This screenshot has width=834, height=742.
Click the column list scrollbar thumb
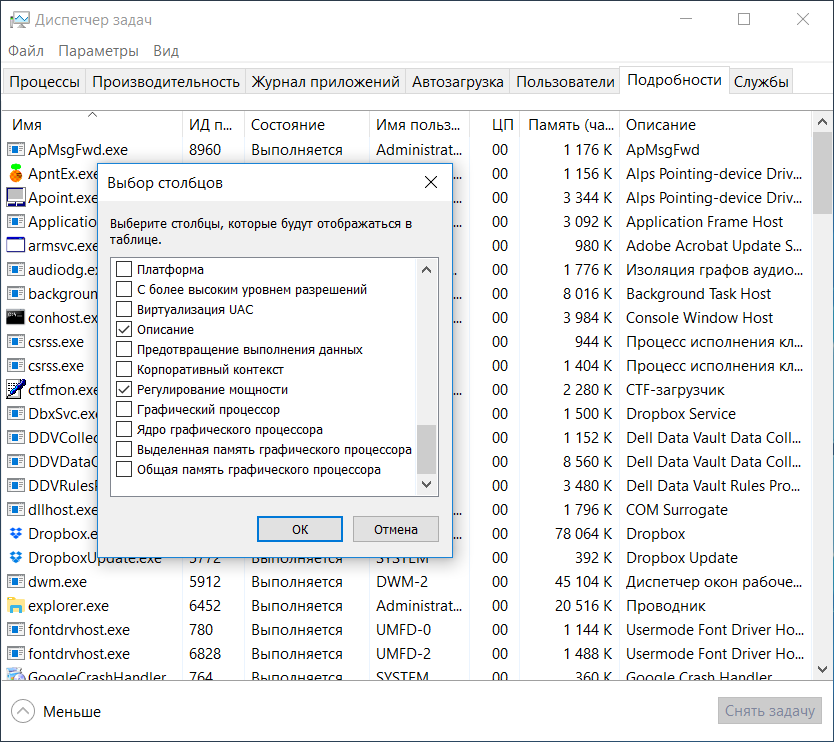427,448
